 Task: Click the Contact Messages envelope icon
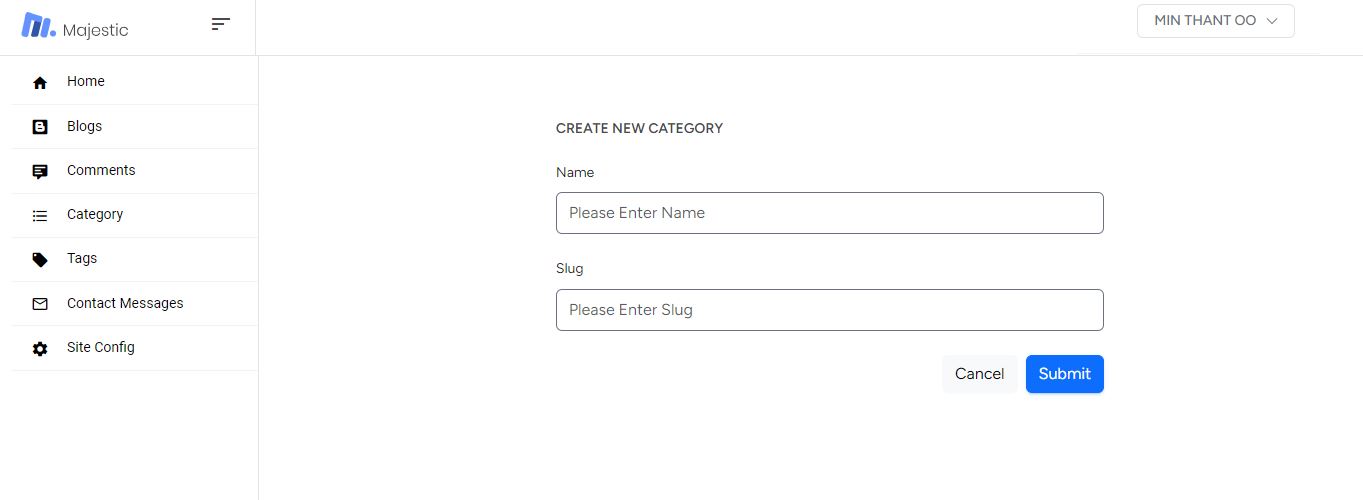(40, 304)
